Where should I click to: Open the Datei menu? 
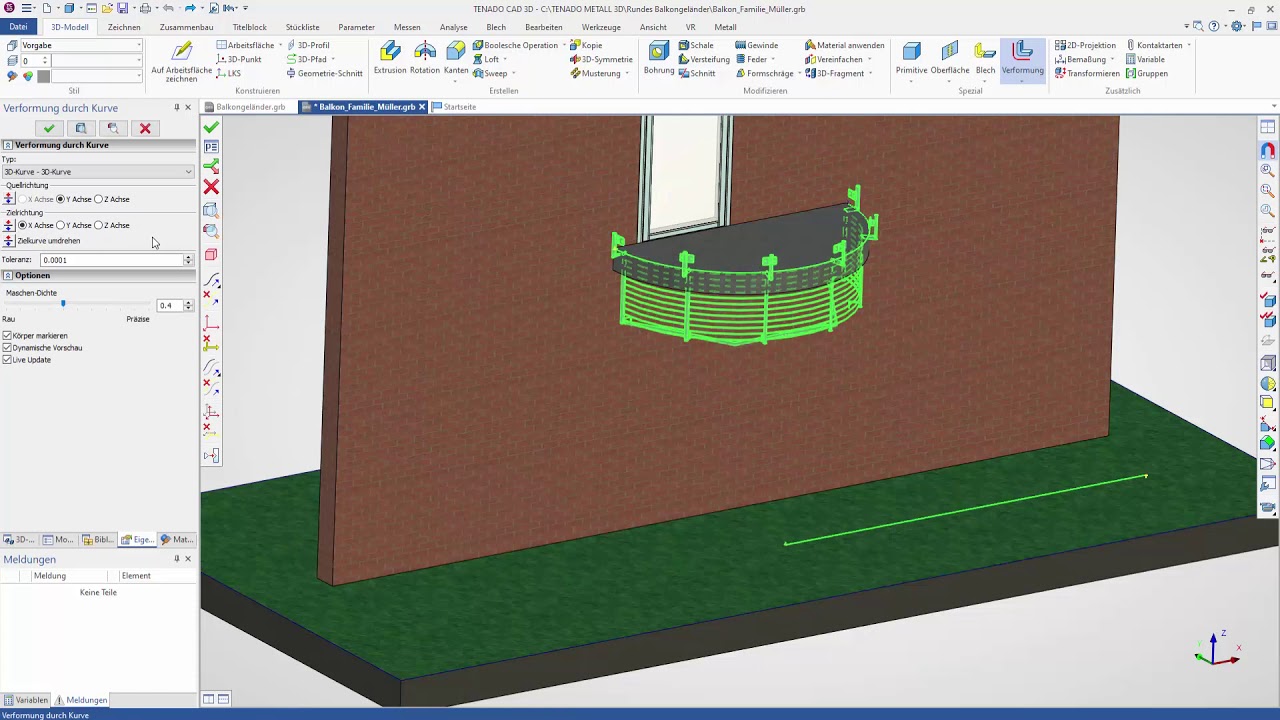tap(18, 27)
